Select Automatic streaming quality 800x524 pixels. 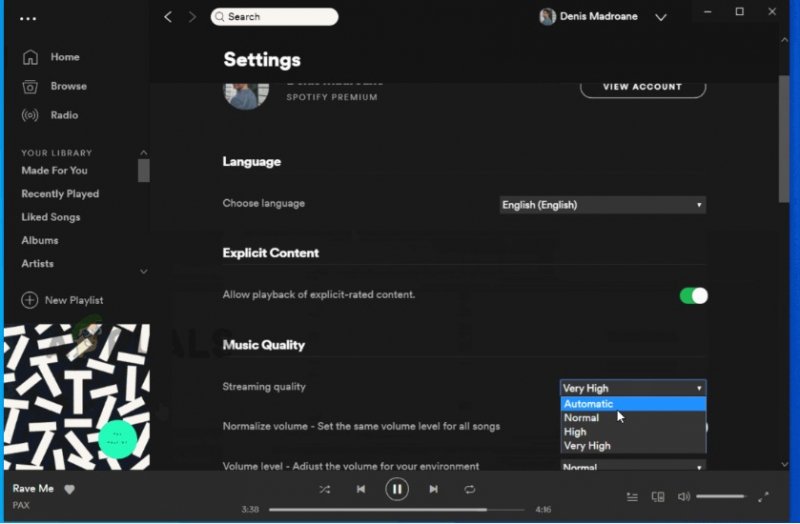click(x=633, y=404)
